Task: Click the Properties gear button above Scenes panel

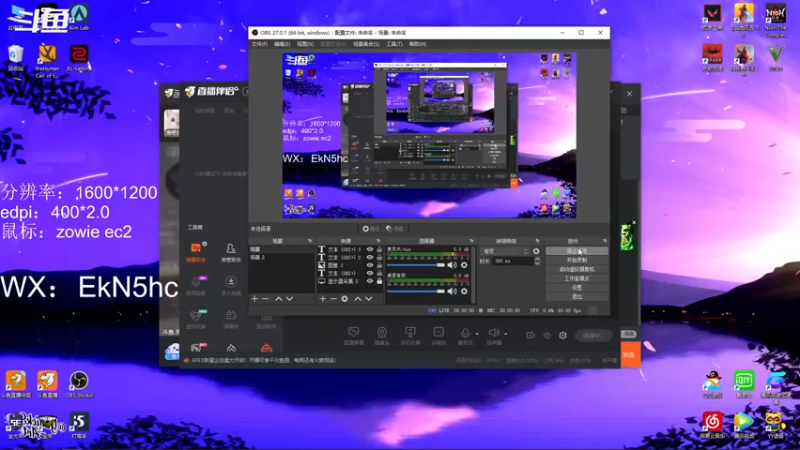Action: coord(371,229)
